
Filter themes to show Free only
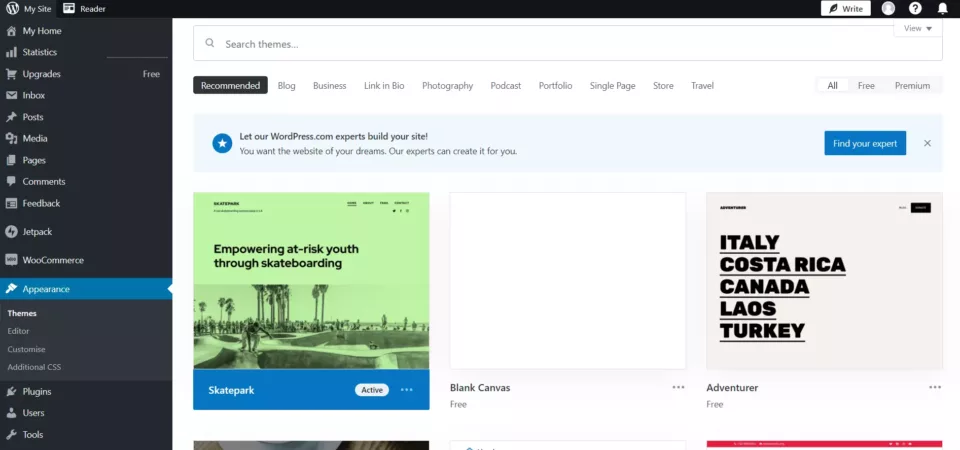coord(866,86)
